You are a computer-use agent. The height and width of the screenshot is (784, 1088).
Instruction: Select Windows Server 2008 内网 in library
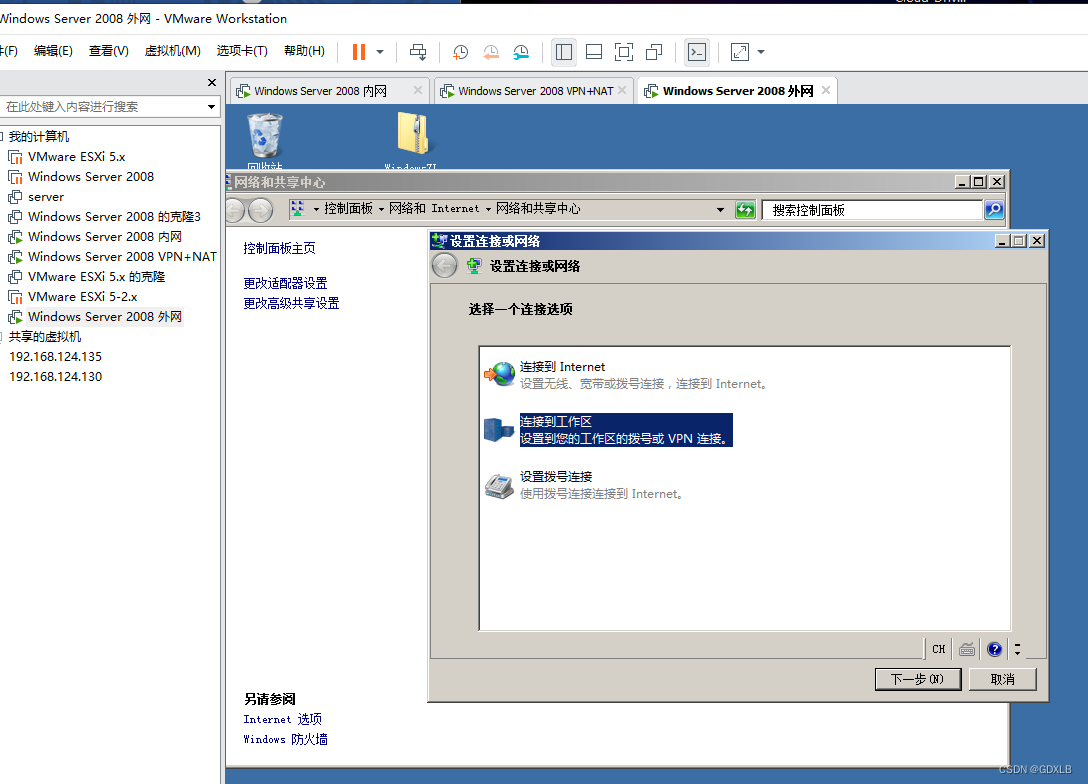tap(105, 237)
